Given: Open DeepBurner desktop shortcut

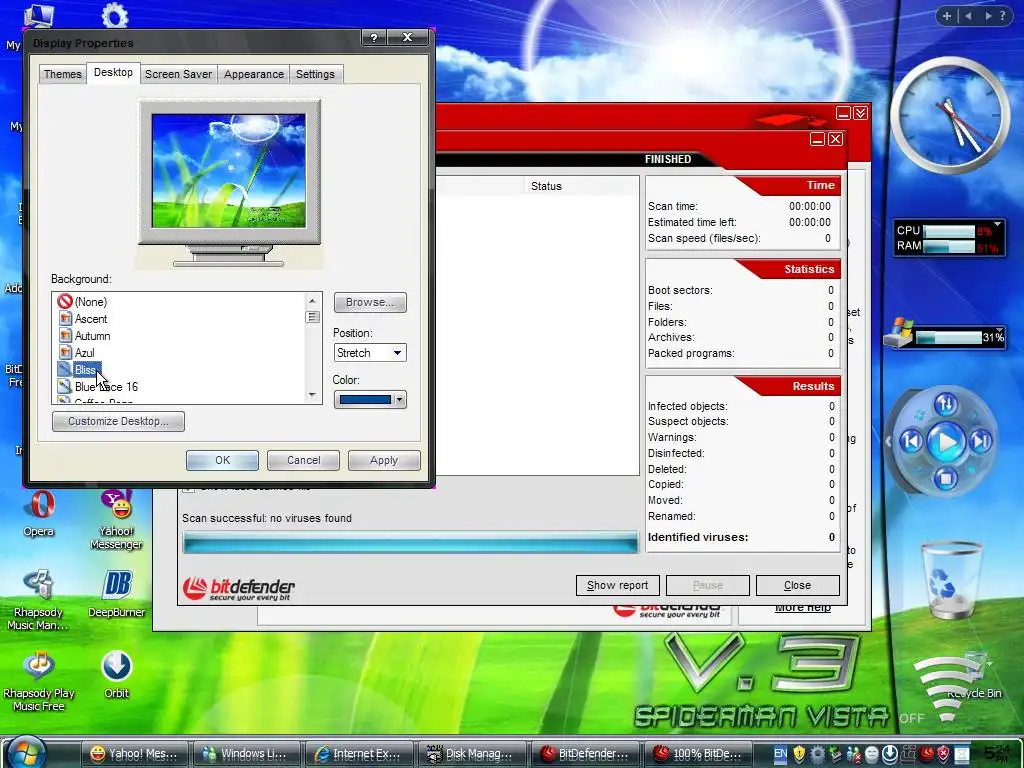Looking at the screenshot, I should (x=117, y=593).
